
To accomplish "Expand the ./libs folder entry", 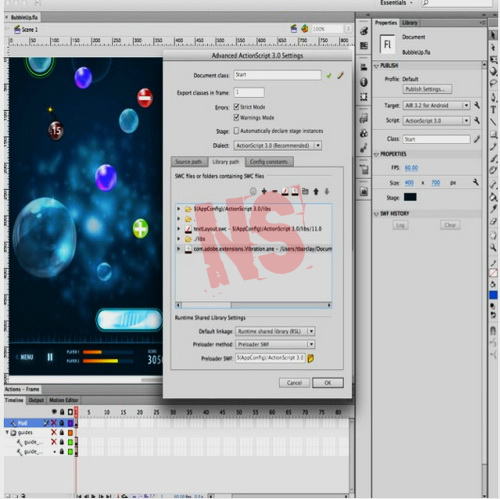I will (x=179, y=239).
